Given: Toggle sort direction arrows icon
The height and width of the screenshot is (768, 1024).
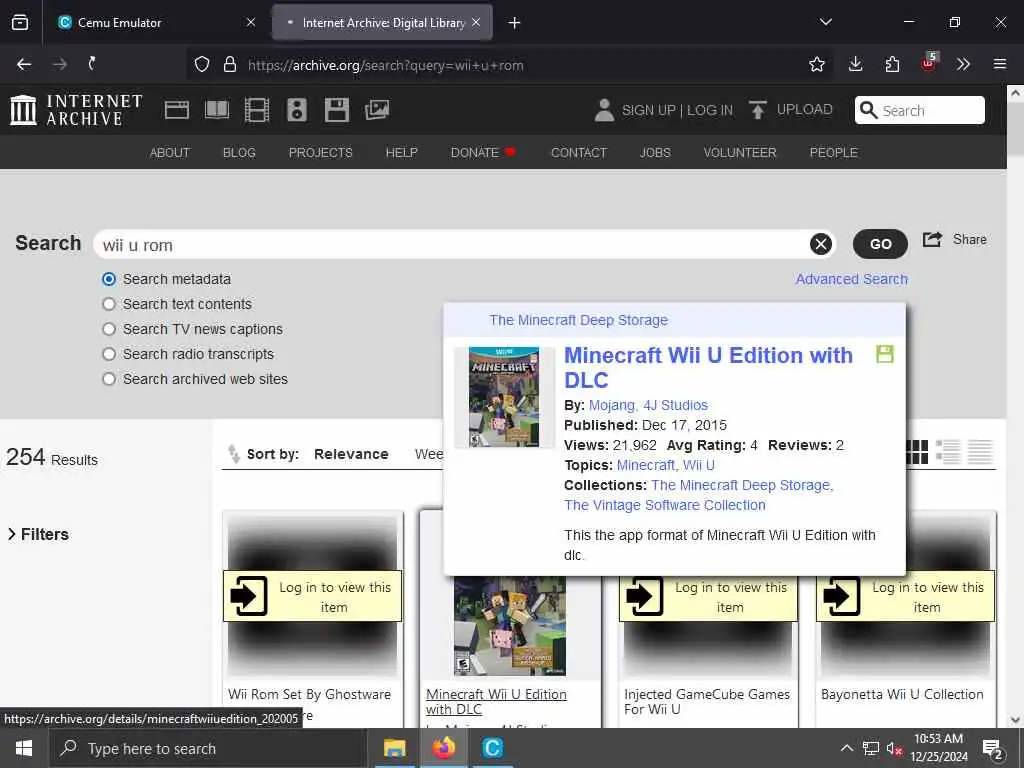Looking at the screenshot, I should pyautogui.click(x=234, y=453).
